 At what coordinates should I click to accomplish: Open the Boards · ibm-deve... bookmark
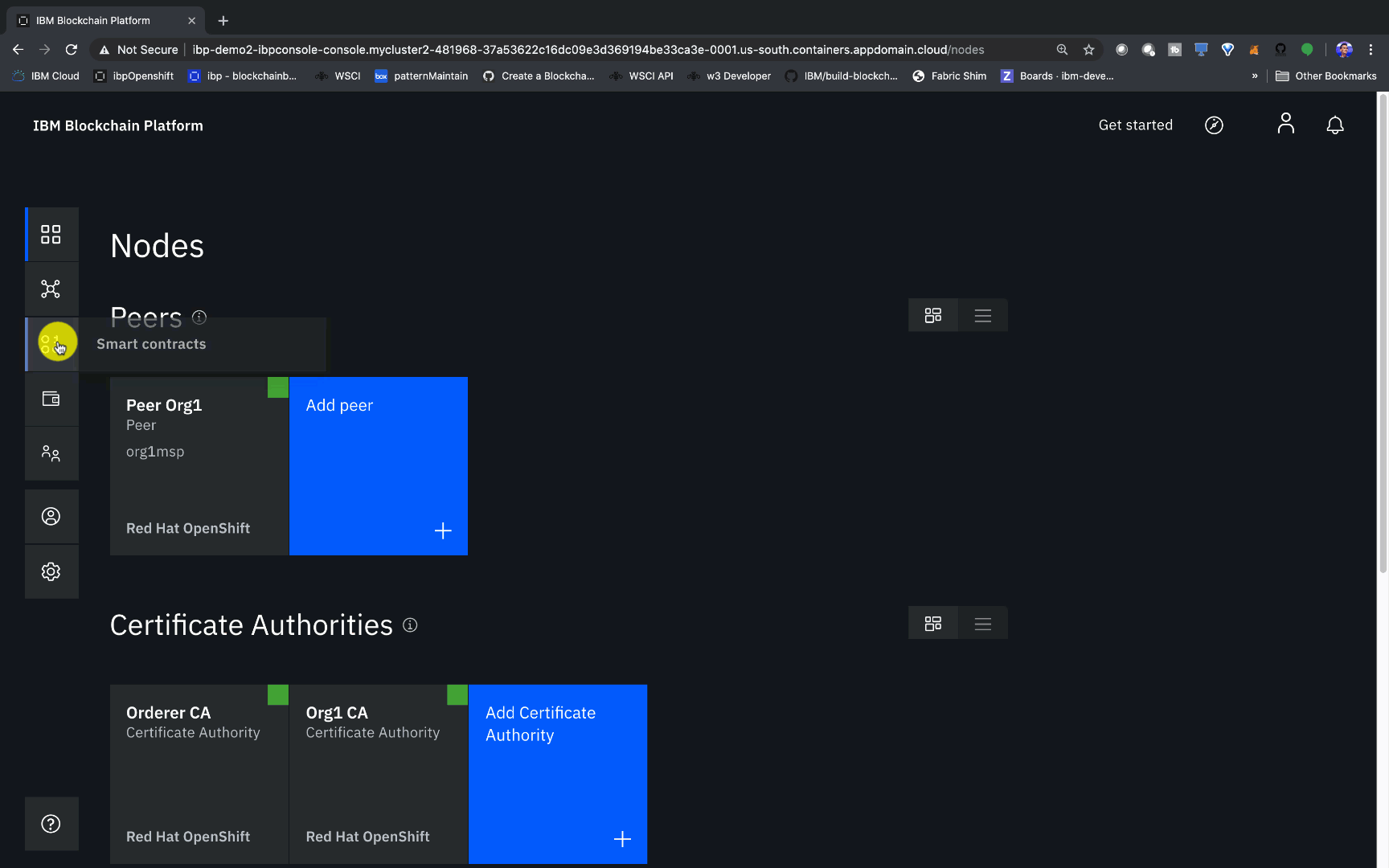coord(1058,76)
